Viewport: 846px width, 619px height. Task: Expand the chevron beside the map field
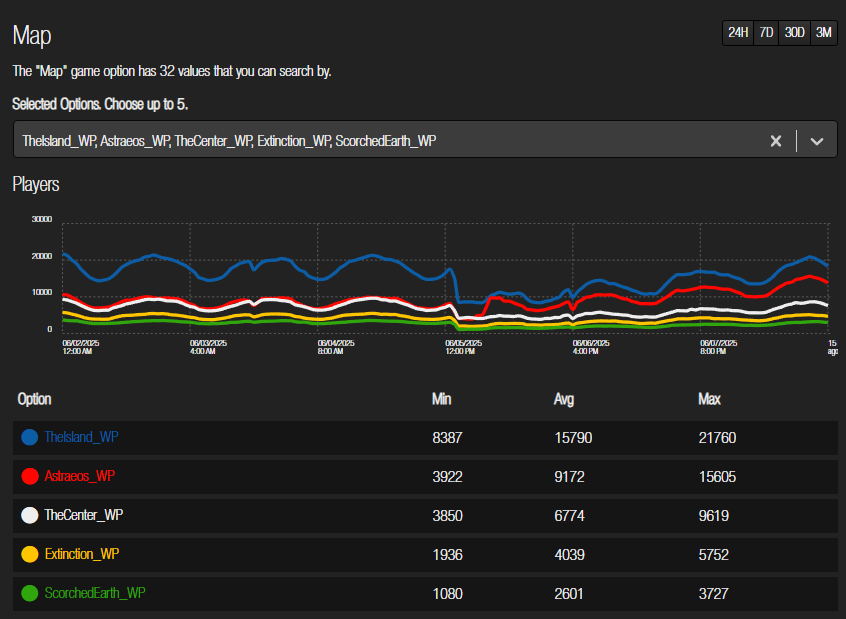click(x=817, y=140)
